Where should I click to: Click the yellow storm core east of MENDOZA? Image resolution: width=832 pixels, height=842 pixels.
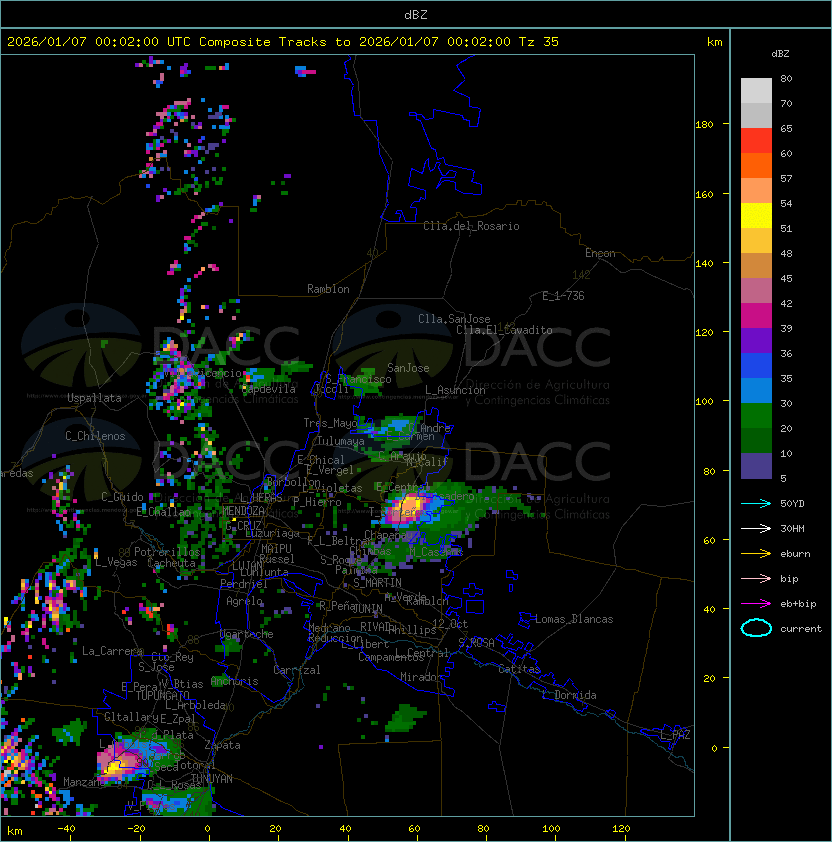coord(411,506)
